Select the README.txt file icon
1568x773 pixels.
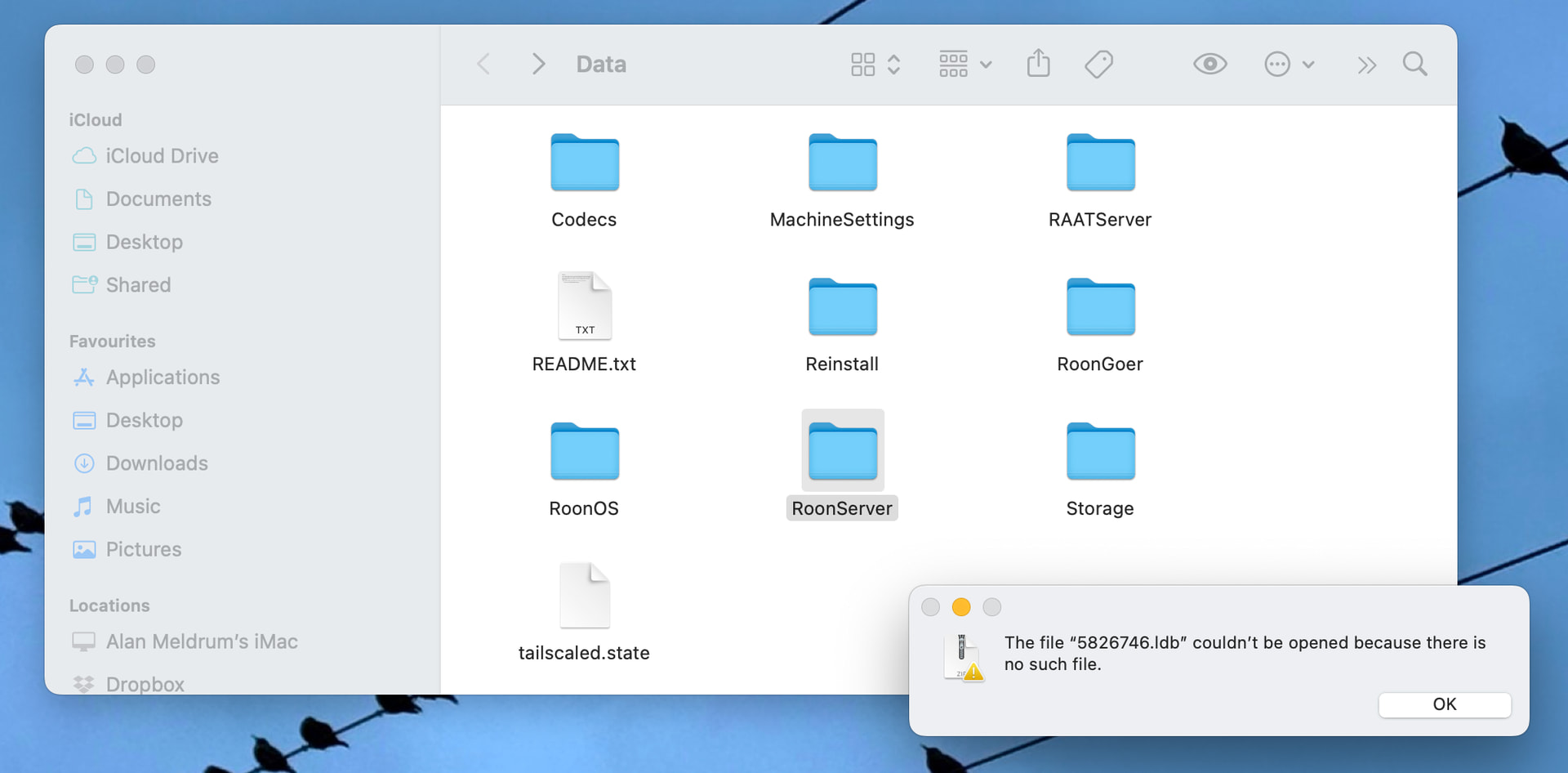pos(584,306)
